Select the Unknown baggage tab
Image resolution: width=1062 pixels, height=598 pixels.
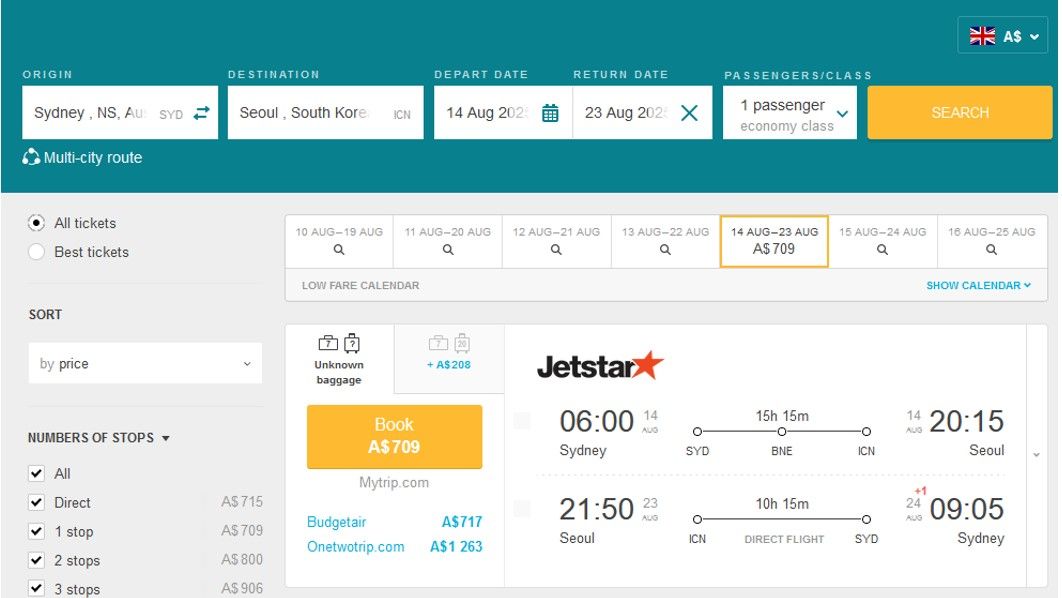pos(339,360)
